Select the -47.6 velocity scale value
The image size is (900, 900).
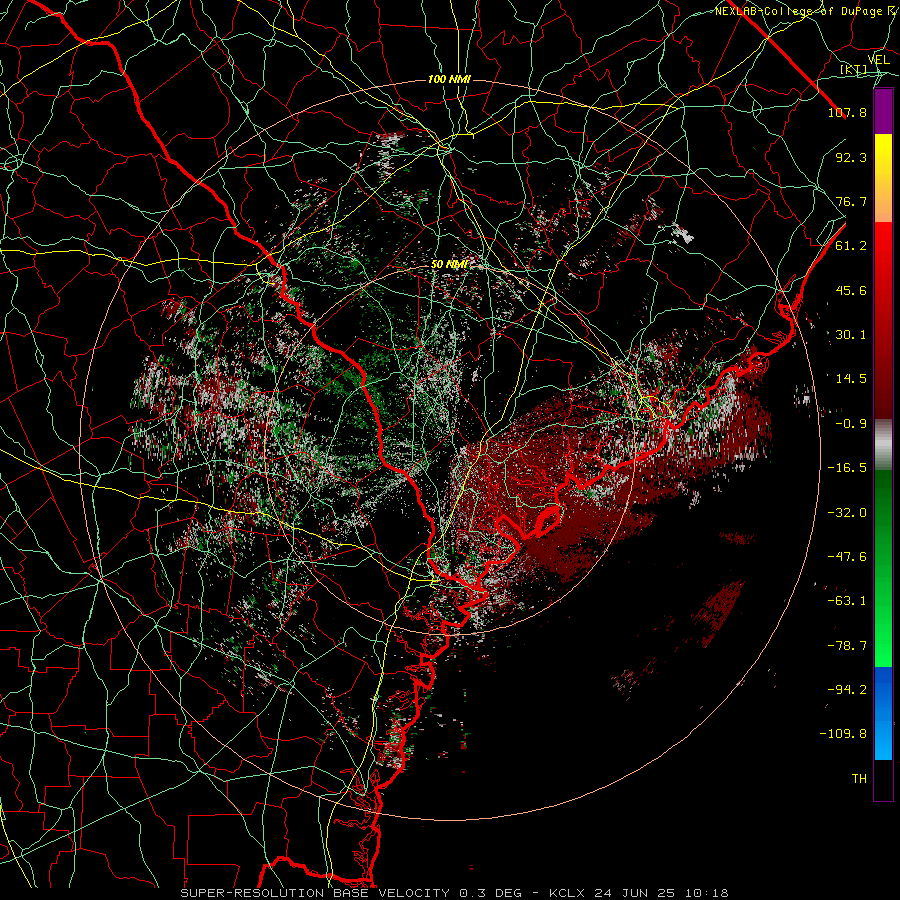pos(847,557)
